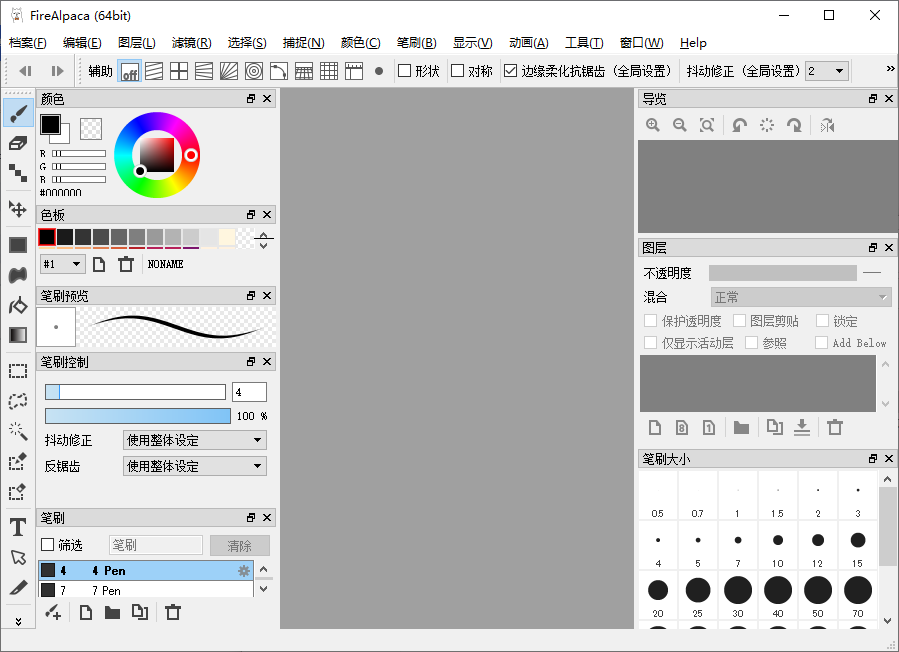Select the Brush tool in left toolbar
899x652 pixels.
tap(18, 113)
